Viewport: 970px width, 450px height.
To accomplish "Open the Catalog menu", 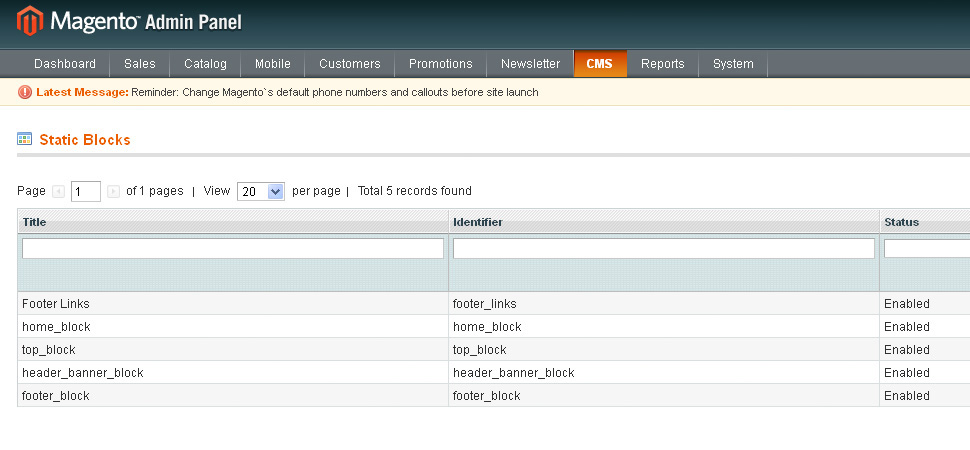I will 205,64.
